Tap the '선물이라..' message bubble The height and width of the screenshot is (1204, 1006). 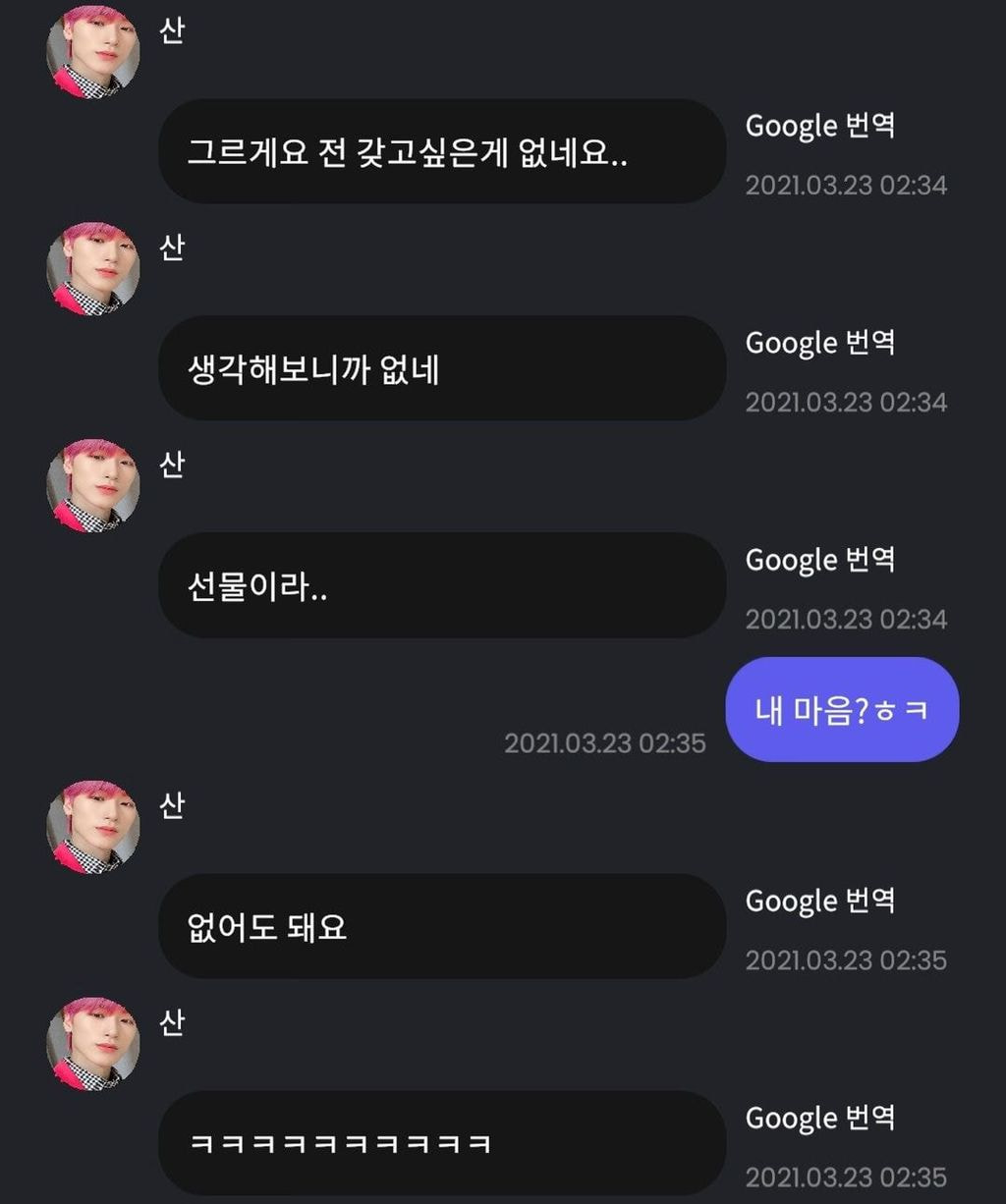point(442,586)
